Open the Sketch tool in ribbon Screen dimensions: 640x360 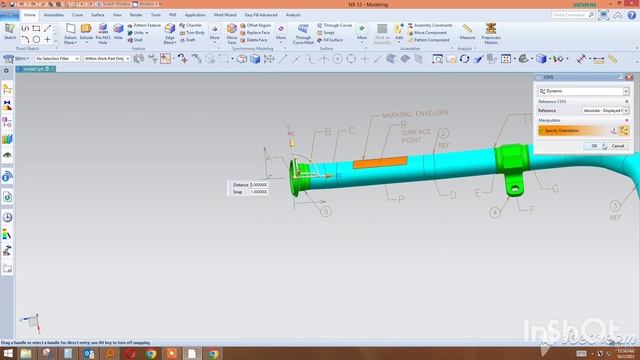(10, 31)
